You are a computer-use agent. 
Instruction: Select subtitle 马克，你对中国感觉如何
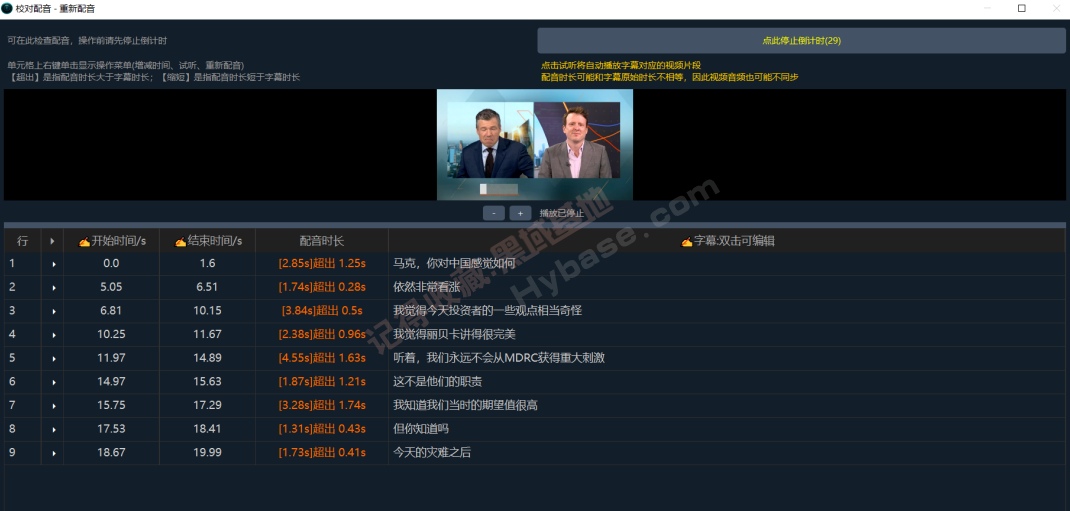(x=727, y=263)
